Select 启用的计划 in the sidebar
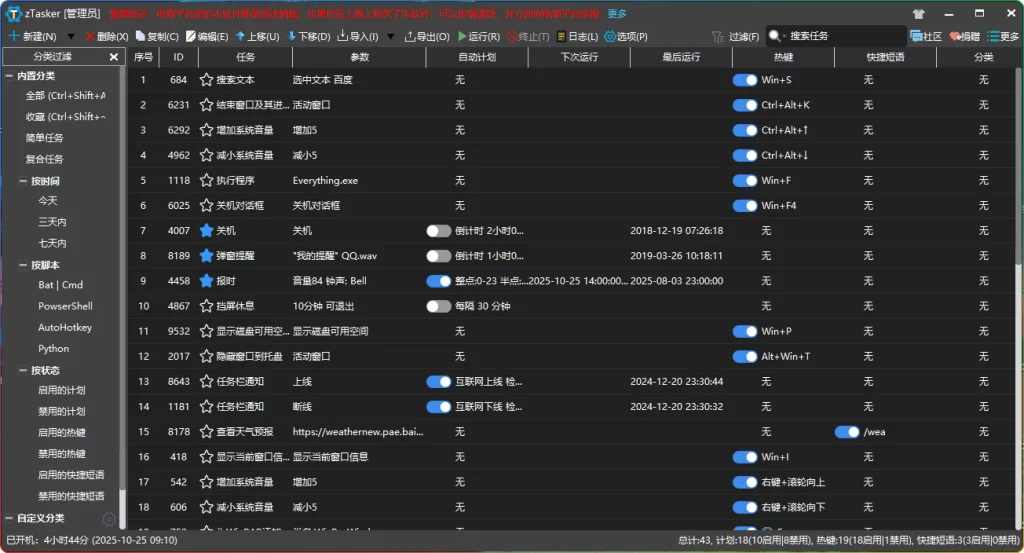This screenshot has width=1024, height=553. pos(62,390)
